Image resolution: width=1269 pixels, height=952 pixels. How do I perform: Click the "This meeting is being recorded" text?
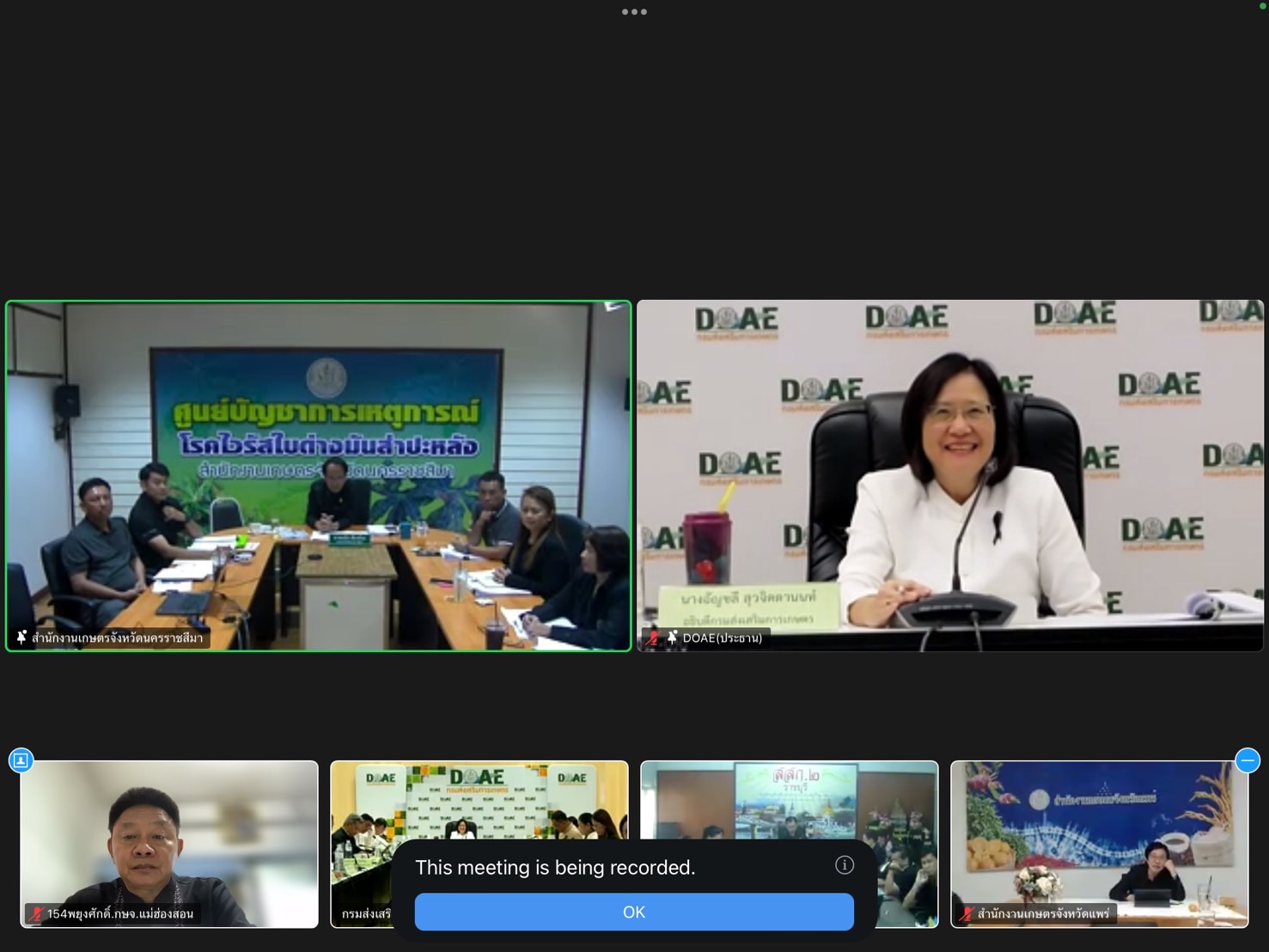pos(555,868)
